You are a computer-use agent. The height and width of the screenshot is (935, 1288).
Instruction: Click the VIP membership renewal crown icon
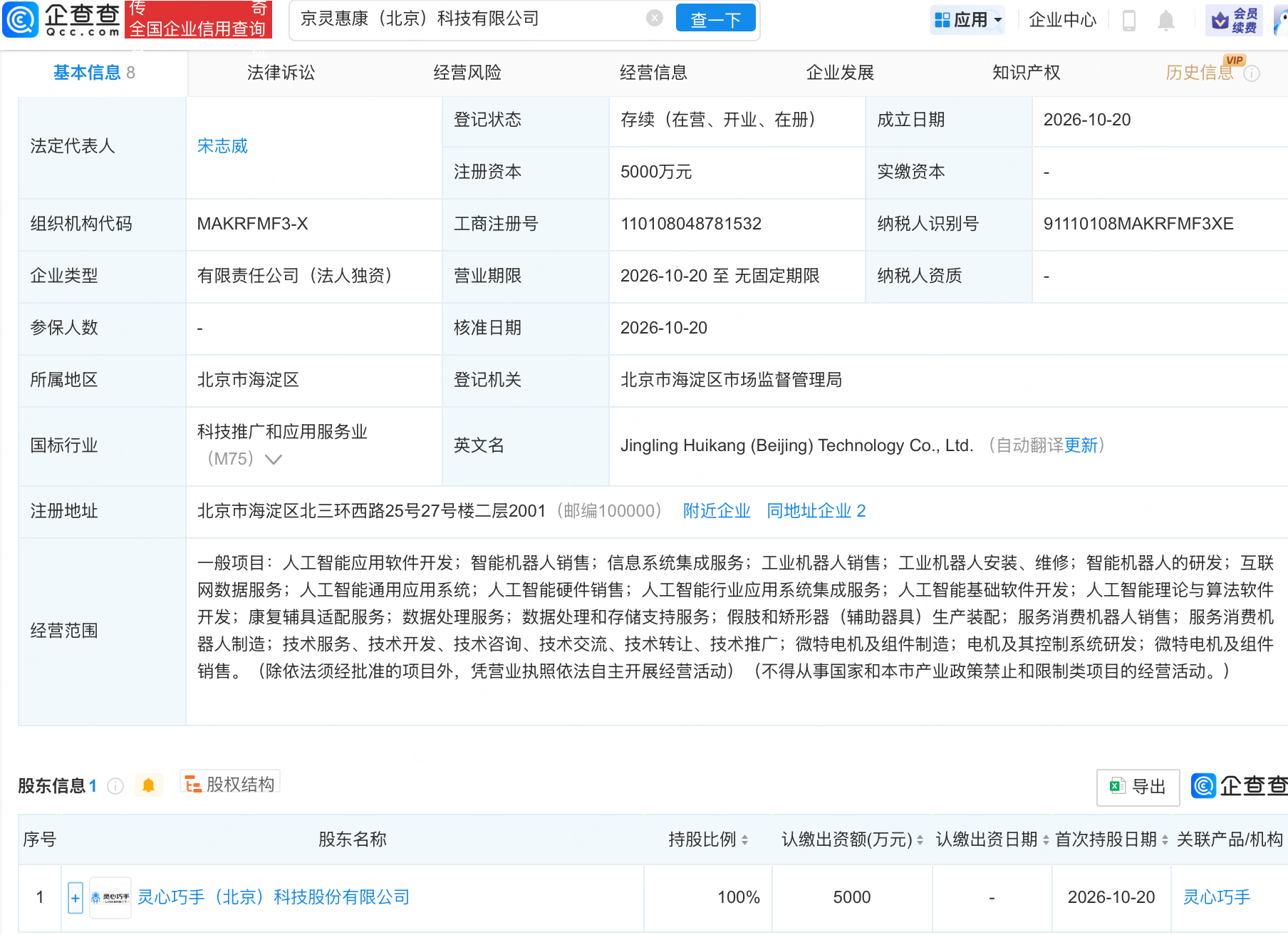pos(1235,20)
